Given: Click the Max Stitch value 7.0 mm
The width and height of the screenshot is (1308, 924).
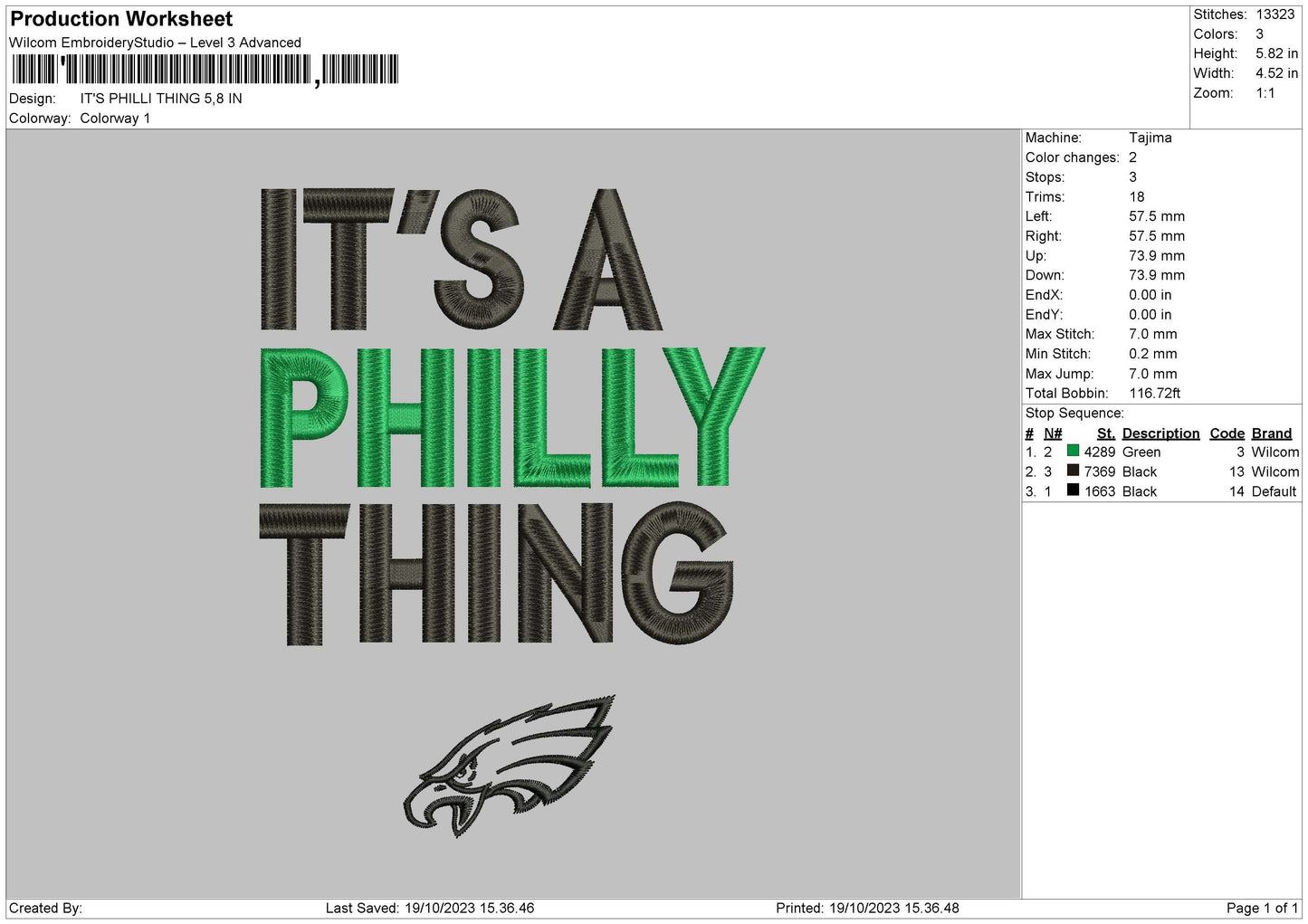Looking at the screenshot, I should pos(1152,334).
